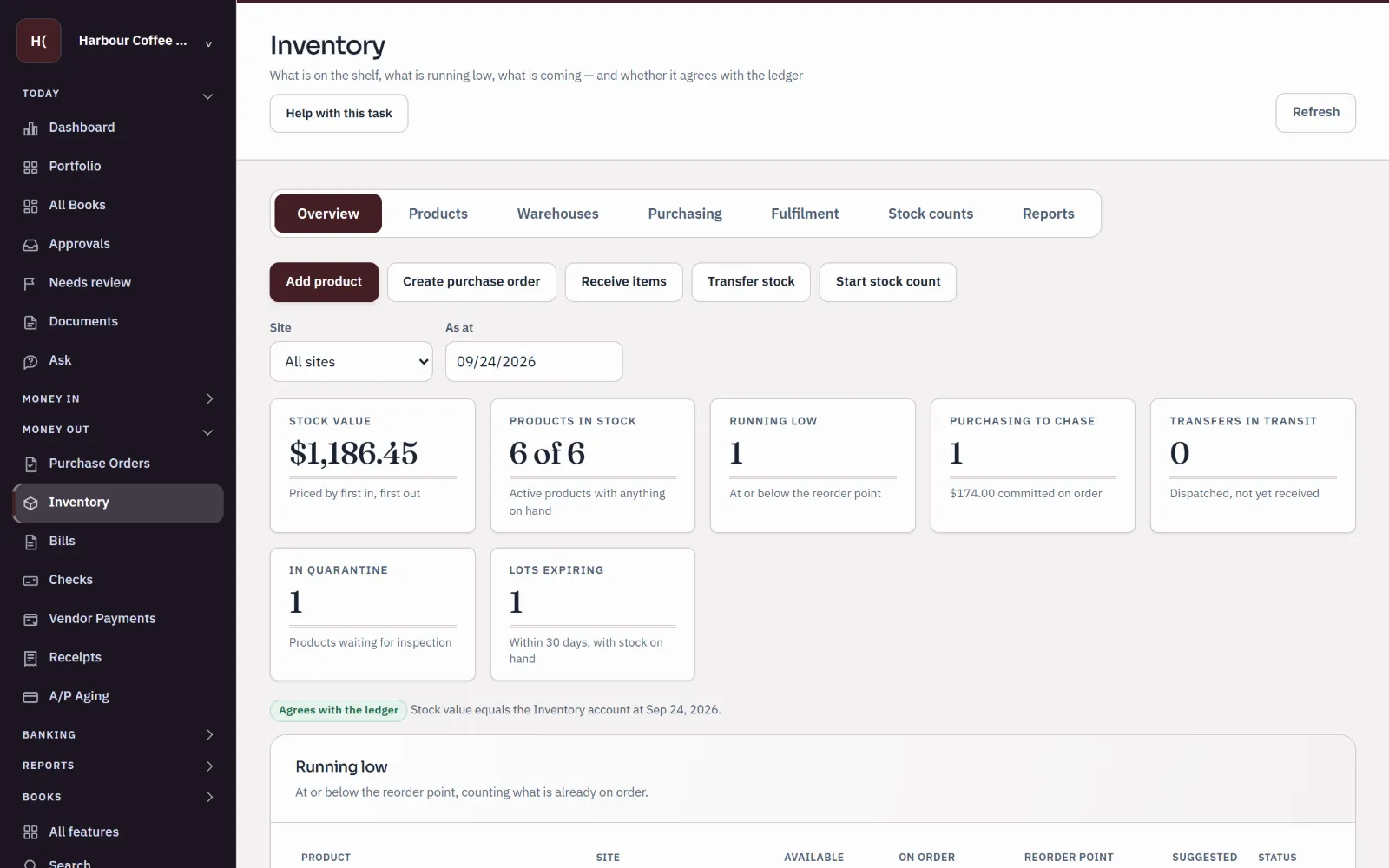Click Create purchase order
This screenshot has width=1389, height=868.
coord(471,282)
